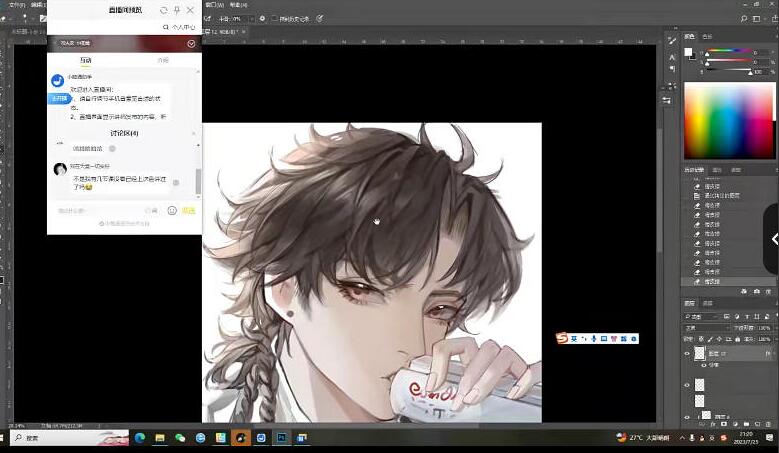Open brush smoothing gear options
The image size is (779, 453).
click(x=262, y=18)
